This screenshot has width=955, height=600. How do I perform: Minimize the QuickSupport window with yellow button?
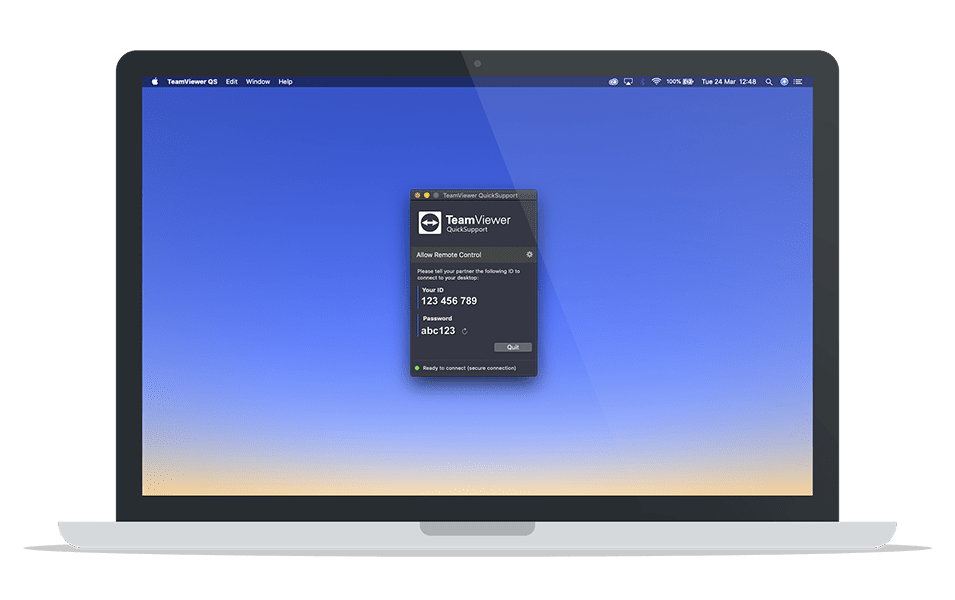pos(426,196)
